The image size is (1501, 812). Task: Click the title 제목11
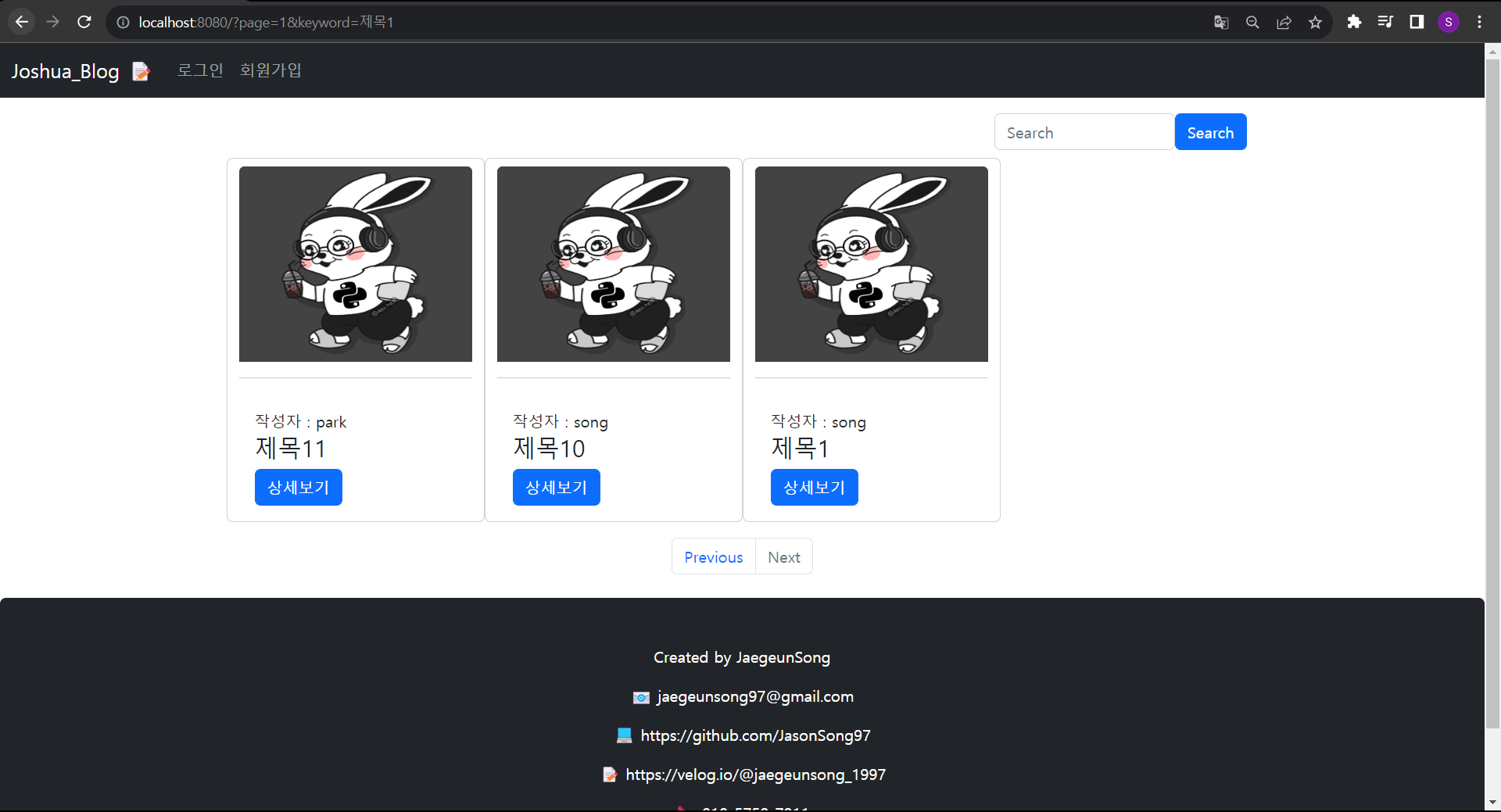pos(290,449)
